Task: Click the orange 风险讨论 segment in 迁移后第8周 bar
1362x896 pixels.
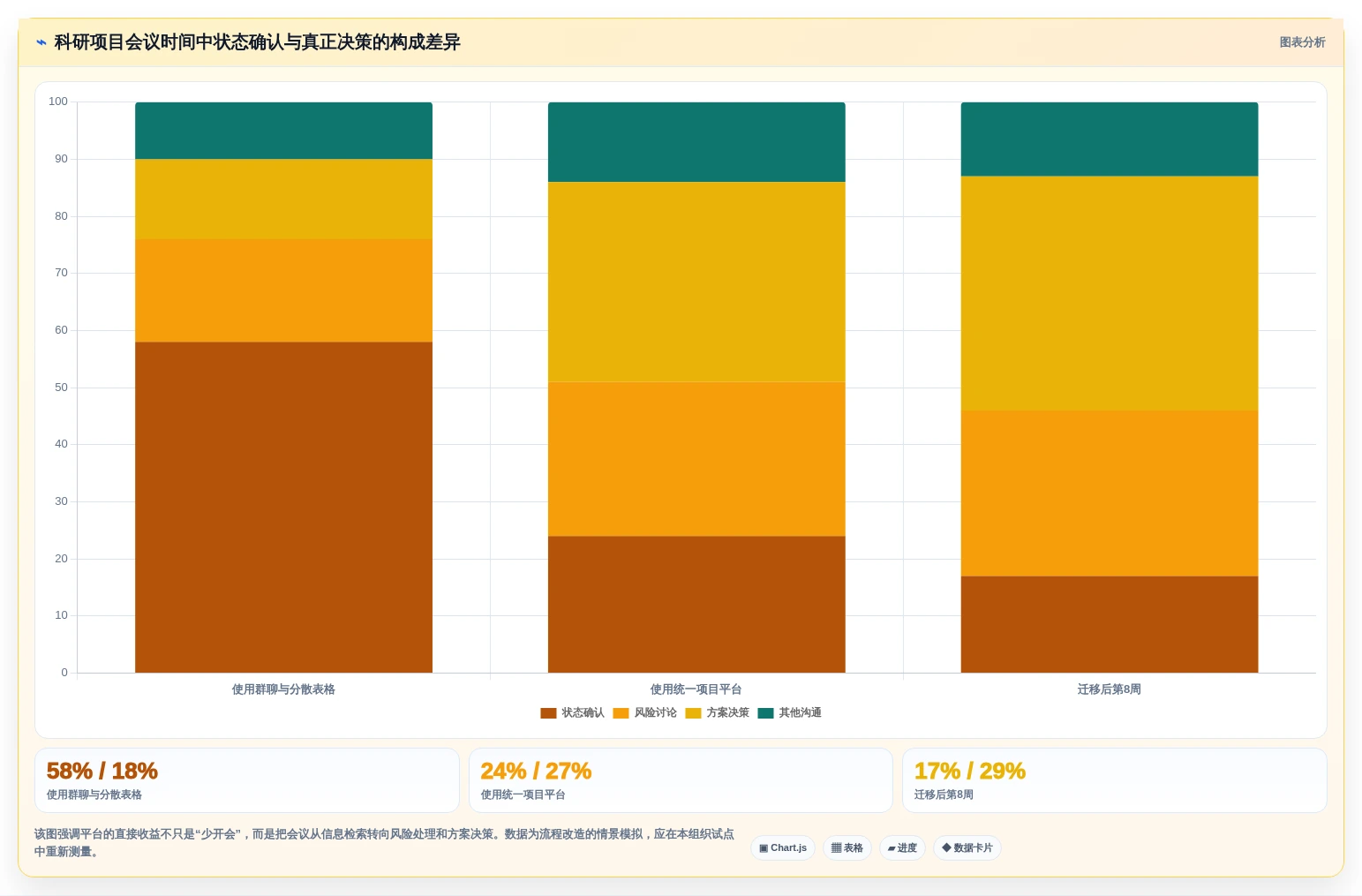Action: 1110,493
